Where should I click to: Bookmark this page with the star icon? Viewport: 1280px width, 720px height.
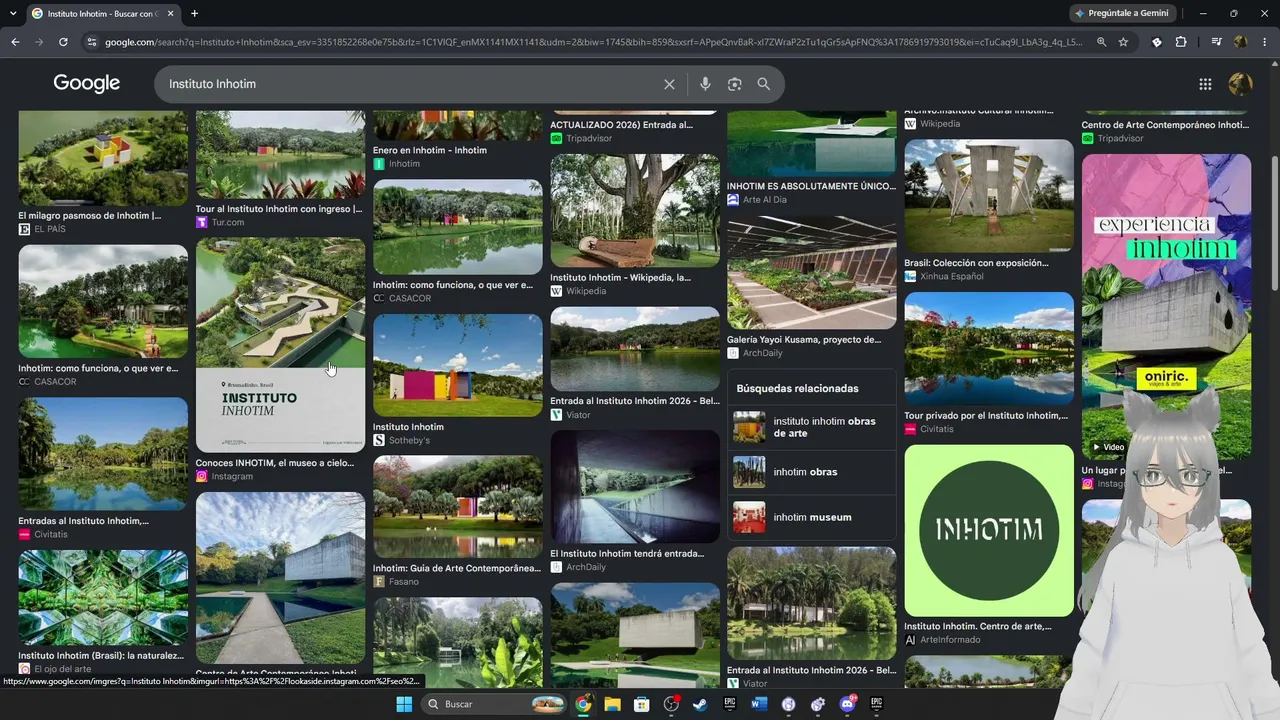(1123, 42)
